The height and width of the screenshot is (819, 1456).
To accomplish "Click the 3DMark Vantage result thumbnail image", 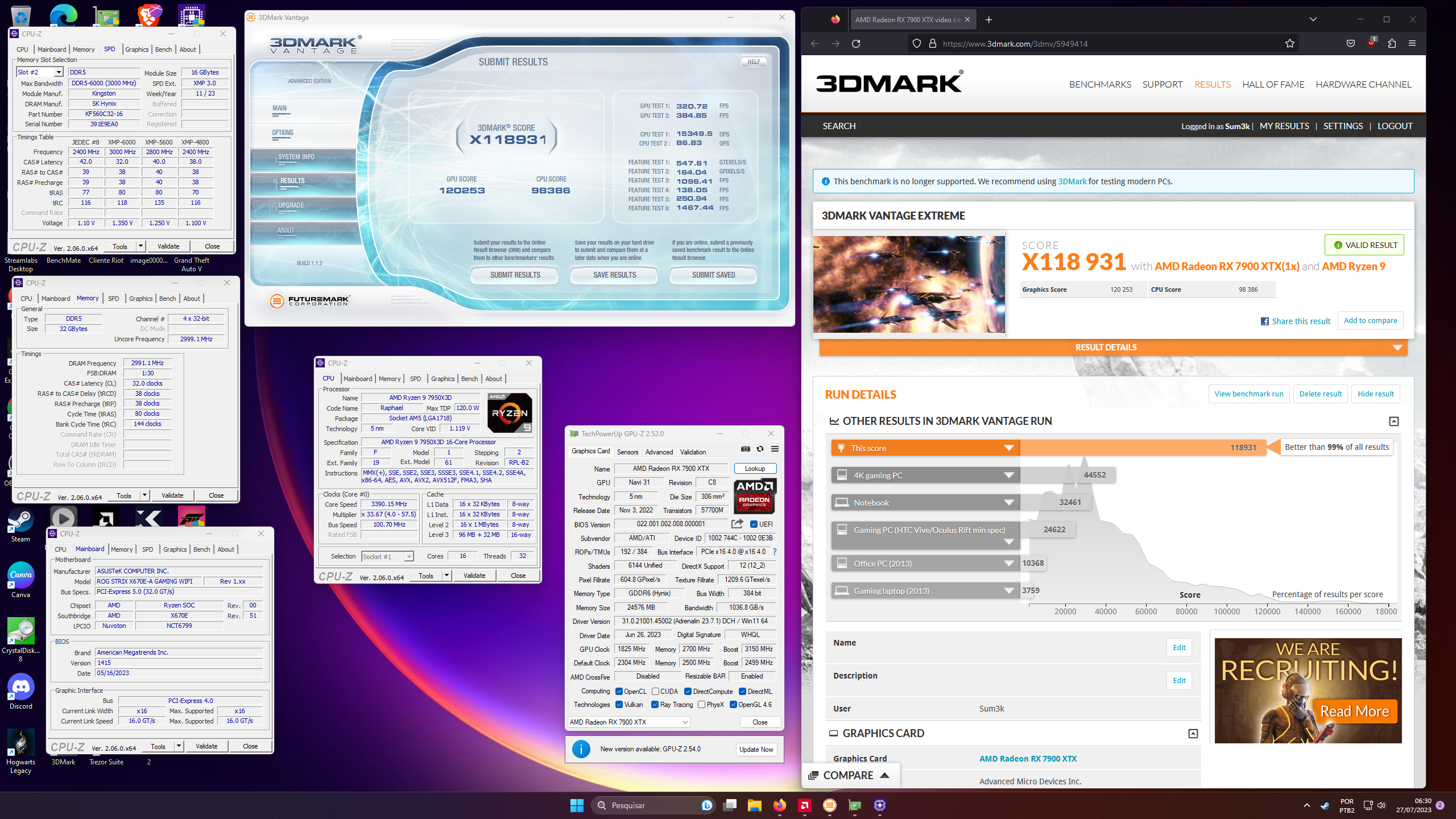I will (908, 284).
